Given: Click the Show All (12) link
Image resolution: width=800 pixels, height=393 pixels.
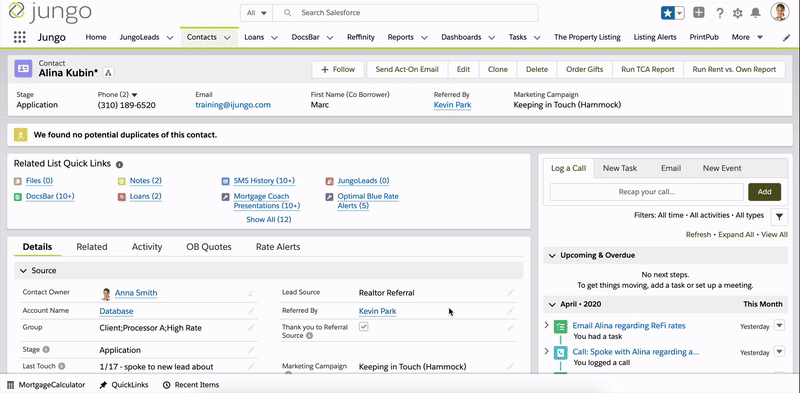Looking at the screenshot, I should point(268,219).
